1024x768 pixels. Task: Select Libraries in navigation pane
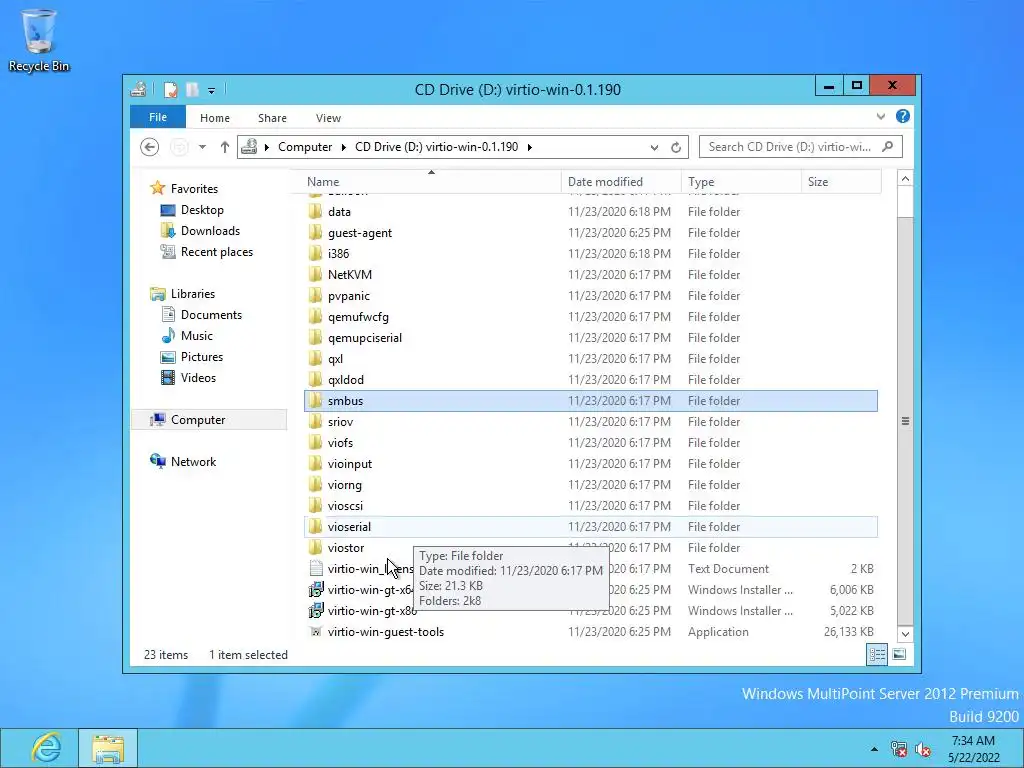(193, 294)
